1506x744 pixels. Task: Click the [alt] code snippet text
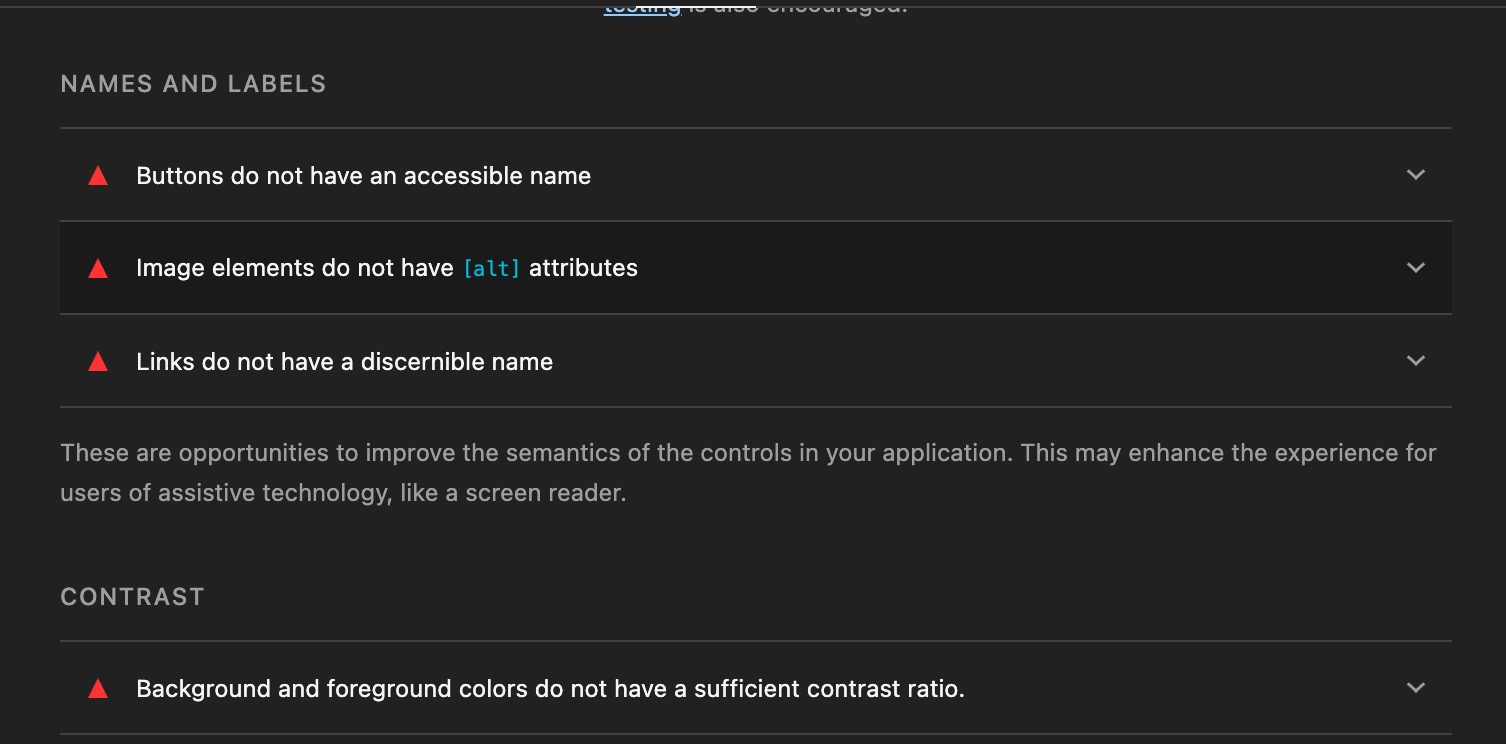pos(491,268)
